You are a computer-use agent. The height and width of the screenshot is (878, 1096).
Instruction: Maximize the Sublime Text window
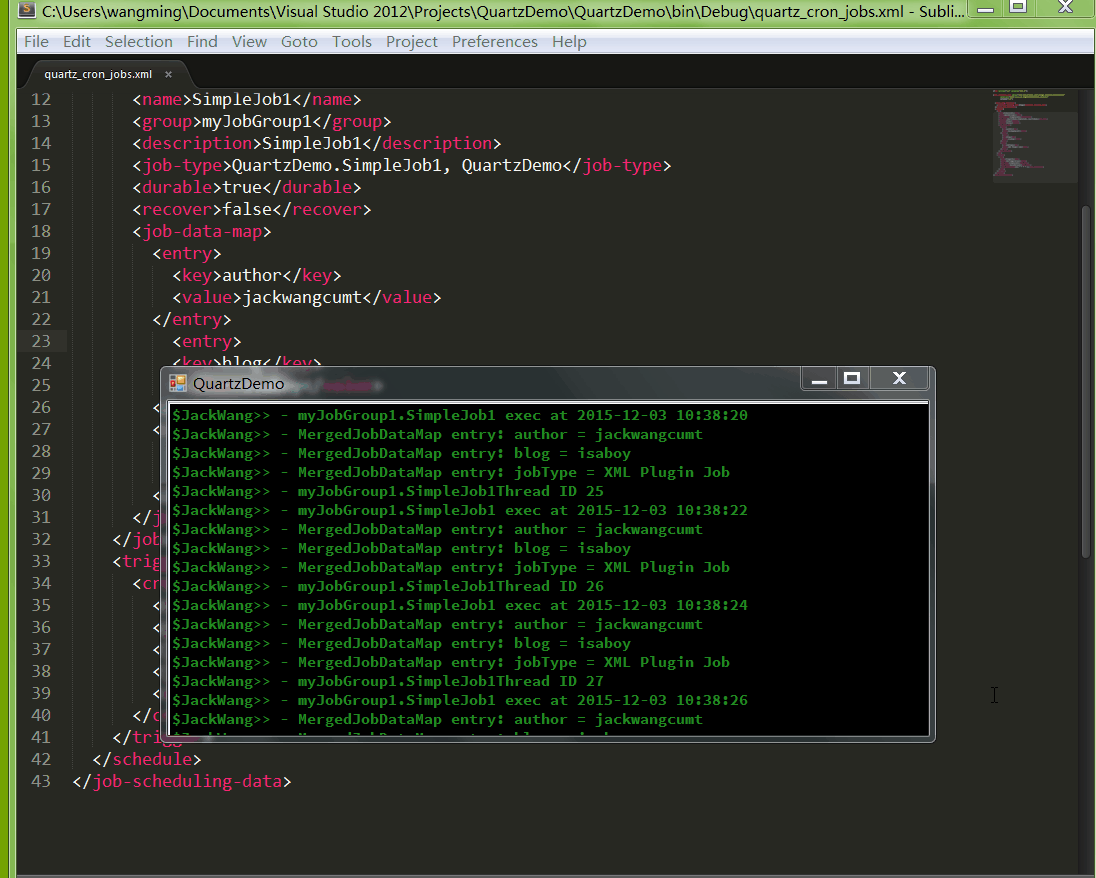point(1018,8)
